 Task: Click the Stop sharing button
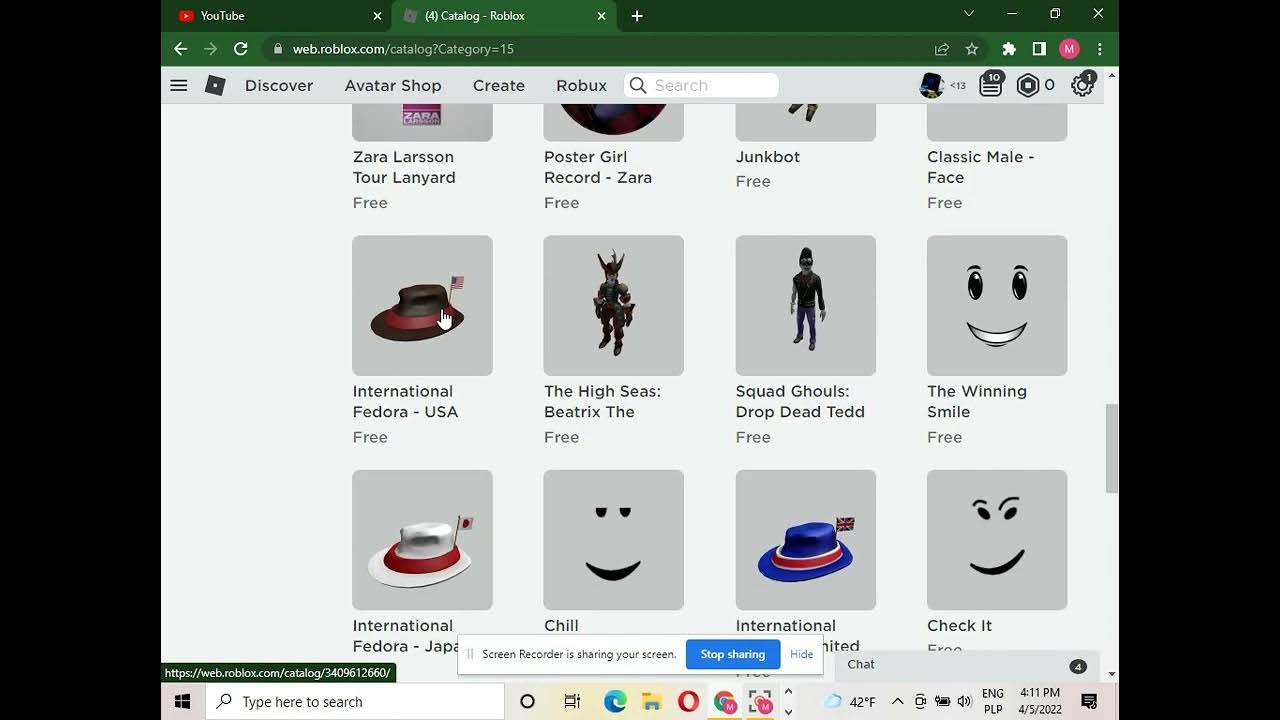coord(733,654)
